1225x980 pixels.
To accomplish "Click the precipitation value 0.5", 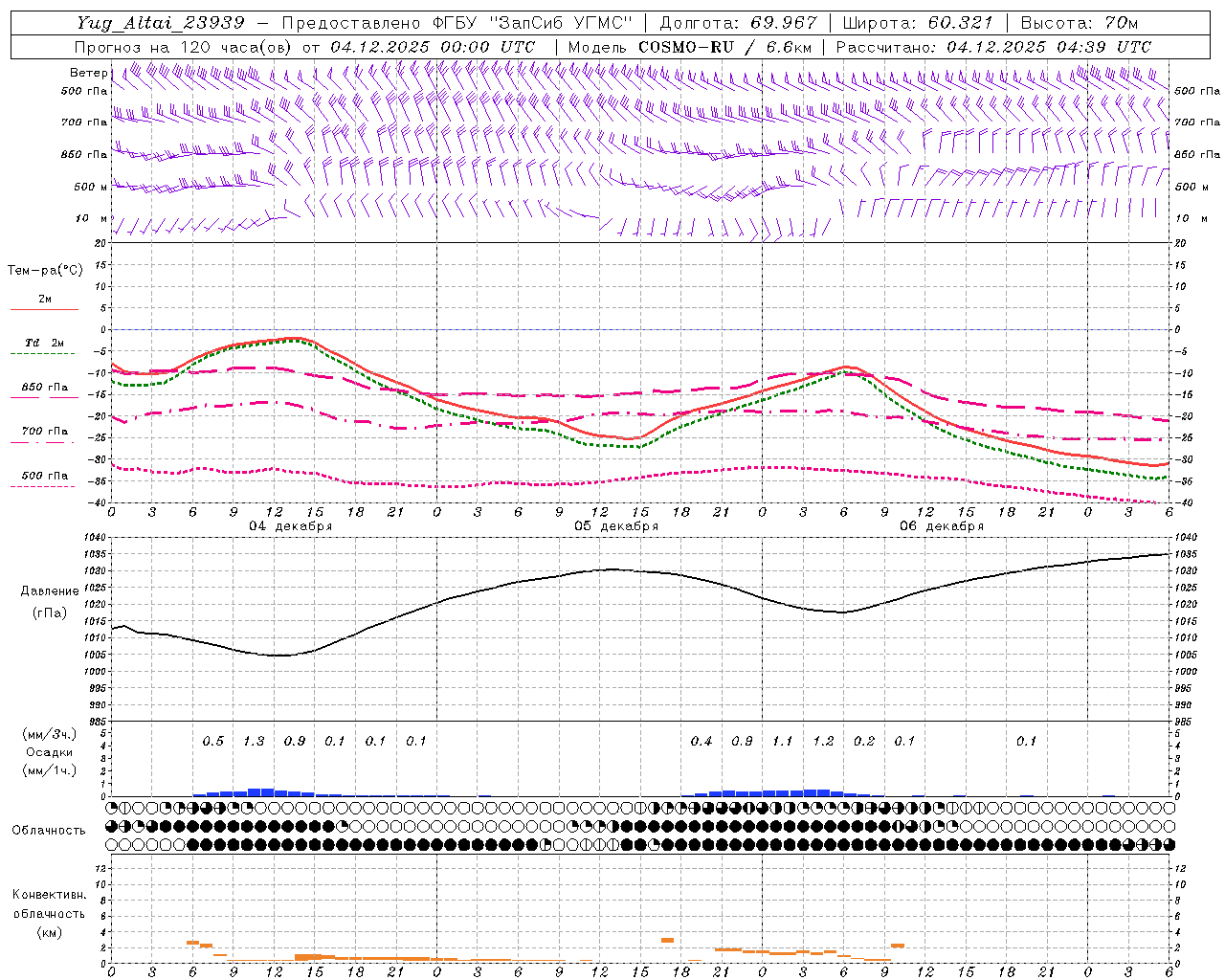I will [x=213, y=741].
